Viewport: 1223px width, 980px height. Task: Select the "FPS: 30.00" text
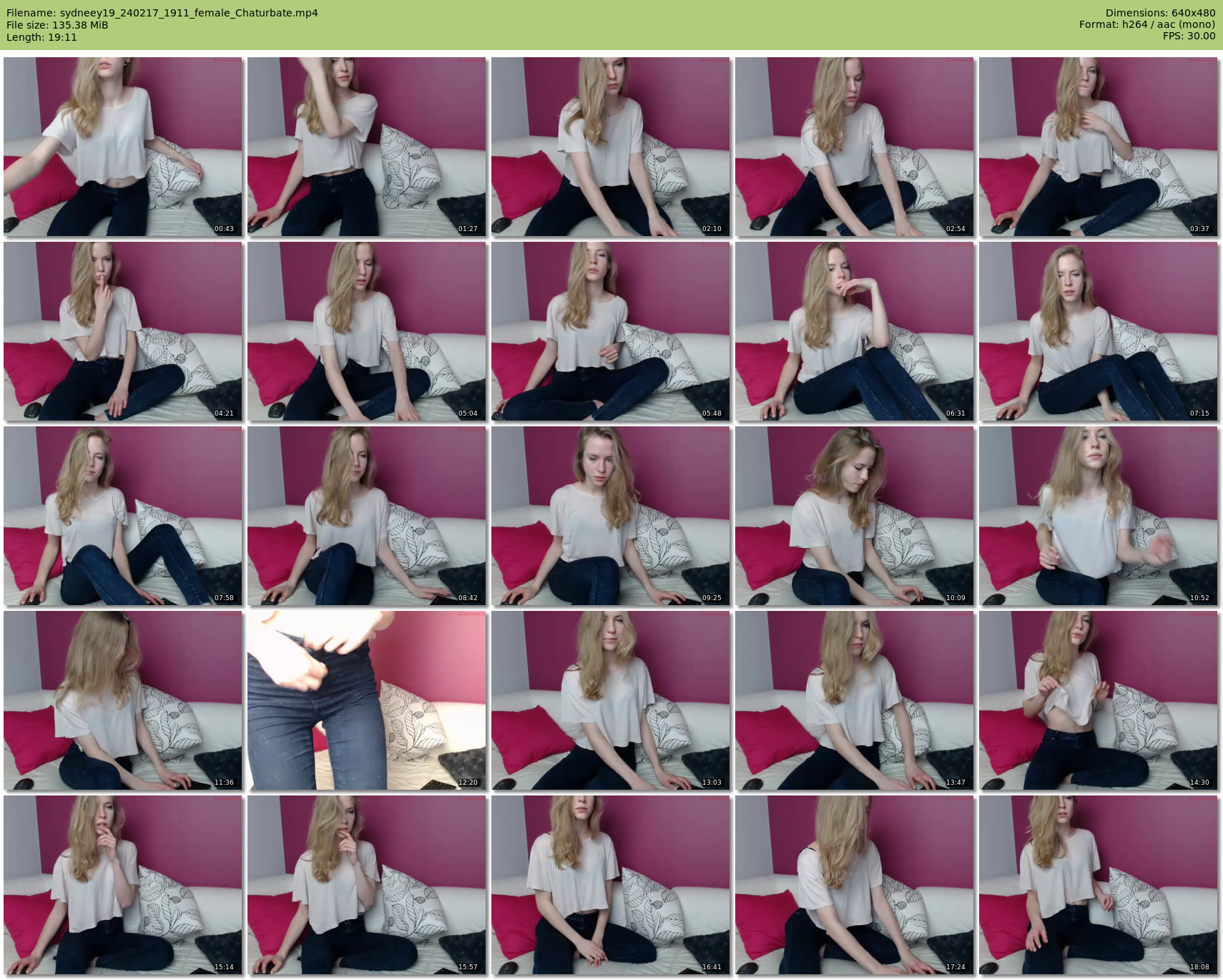pyautogui.click(x=1189, y=36)
